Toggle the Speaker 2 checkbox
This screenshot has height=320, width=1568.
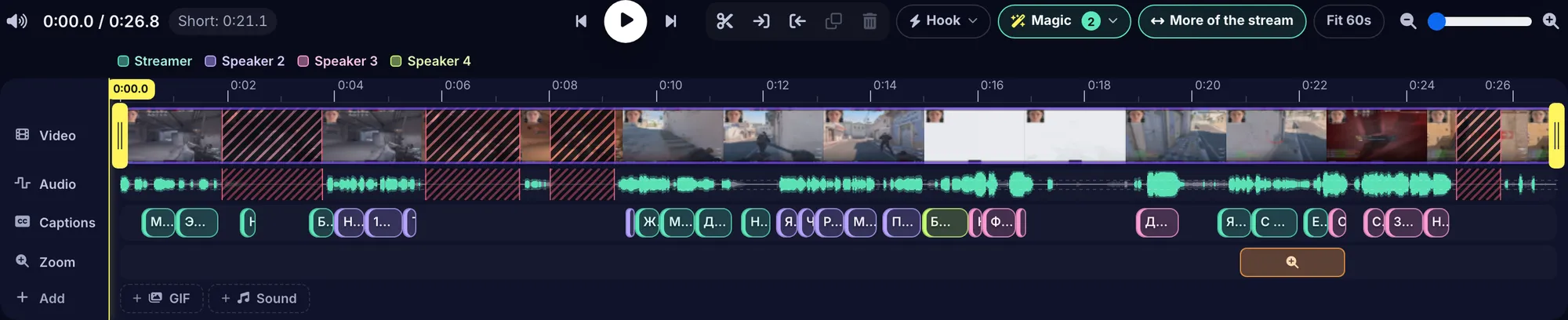pos(210,61)
